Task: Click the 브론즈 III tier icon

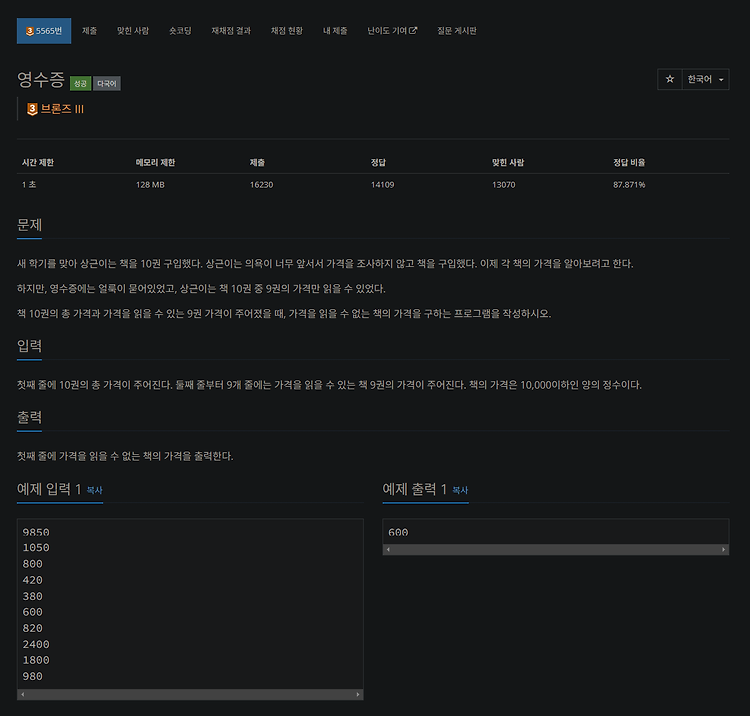Action: [x=32, y=109]
